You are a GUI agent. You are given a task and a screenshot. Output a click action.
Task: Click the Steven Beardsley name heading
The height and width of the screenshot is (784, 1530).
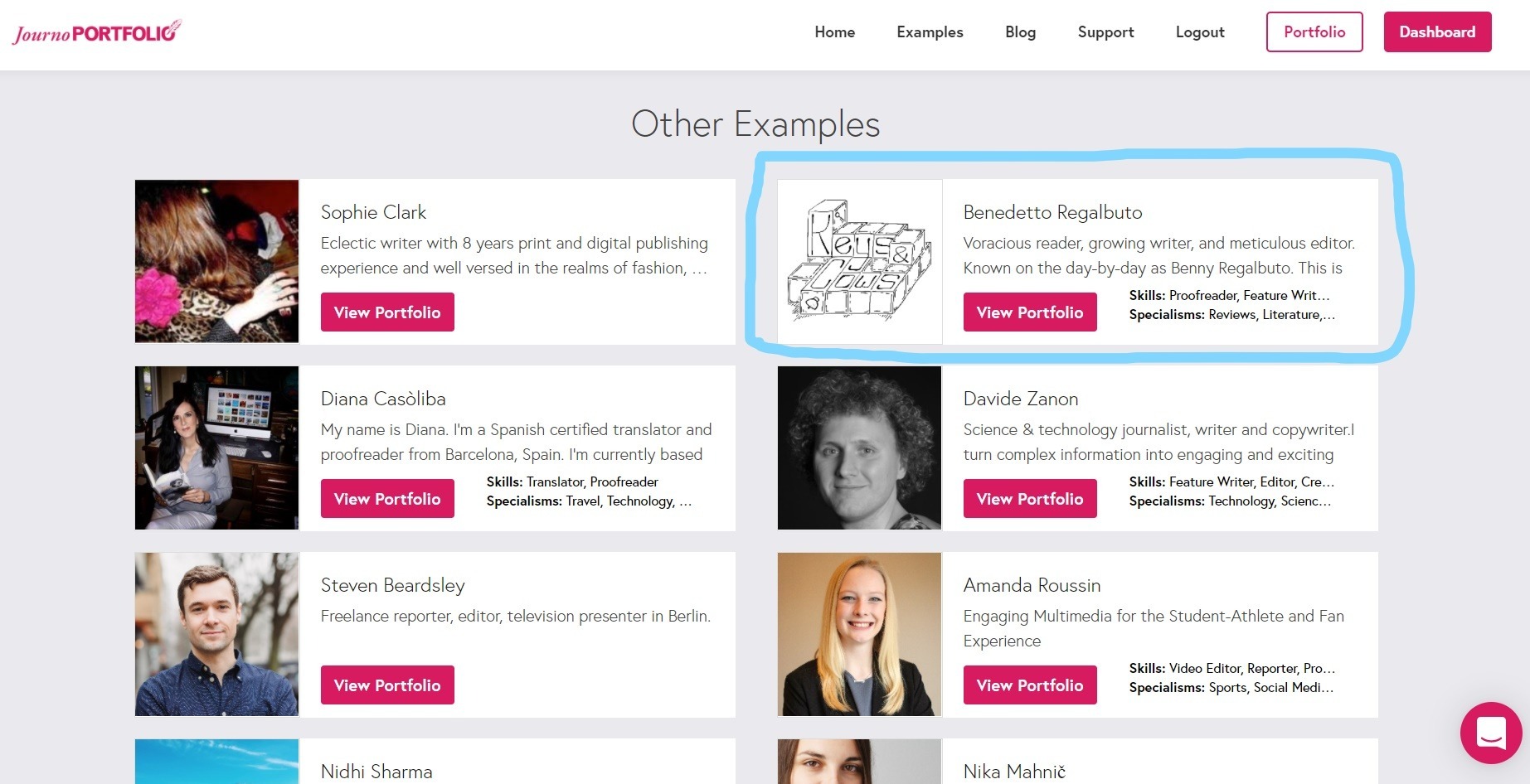(x=392, y=585)
